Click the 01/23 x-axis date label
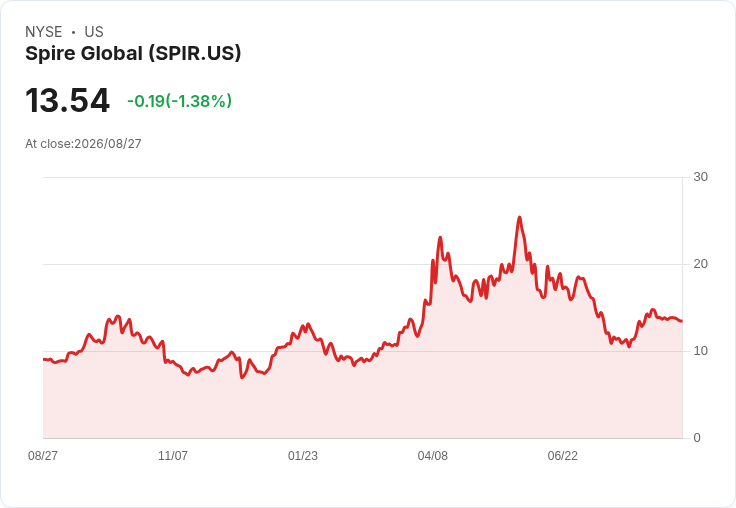Screen dimensions: 736x508 [x=303, y=455]
